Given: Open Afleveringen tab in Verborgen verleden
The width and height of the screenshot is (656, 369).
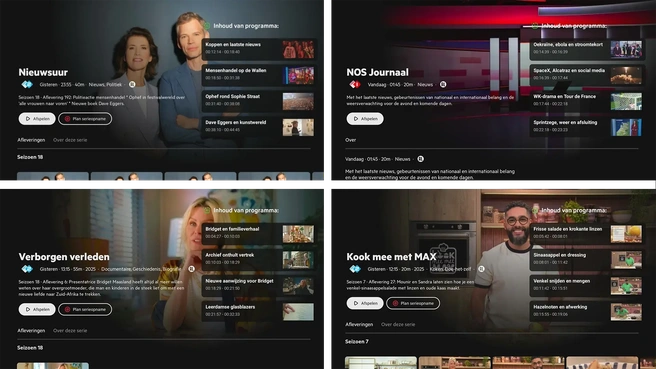Looking at the screenshot, I should [x=31, y=331].
